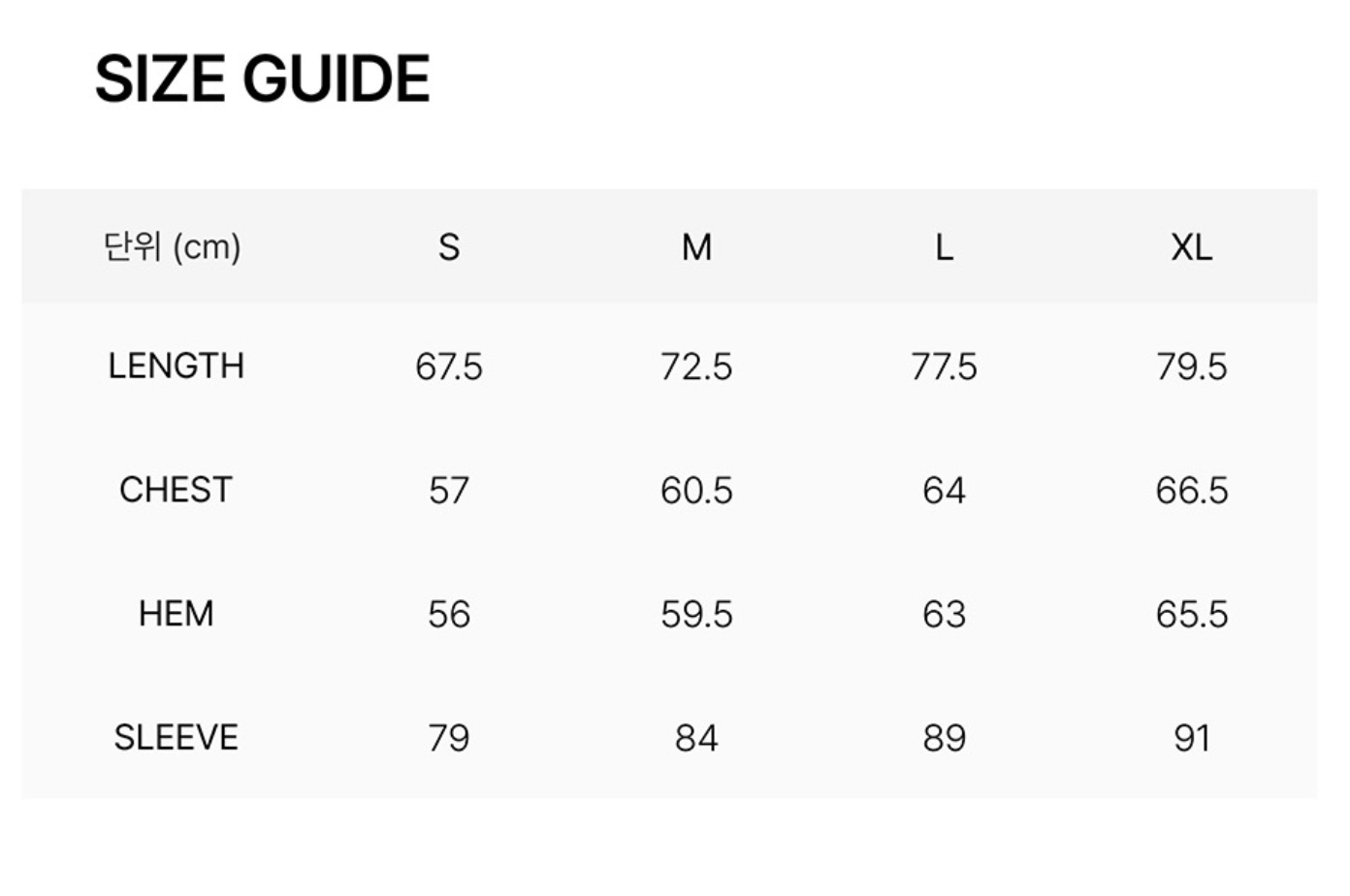Click the S hem value 56
The width and height of the screenshot is (1350, 896).
coord(449,615)
